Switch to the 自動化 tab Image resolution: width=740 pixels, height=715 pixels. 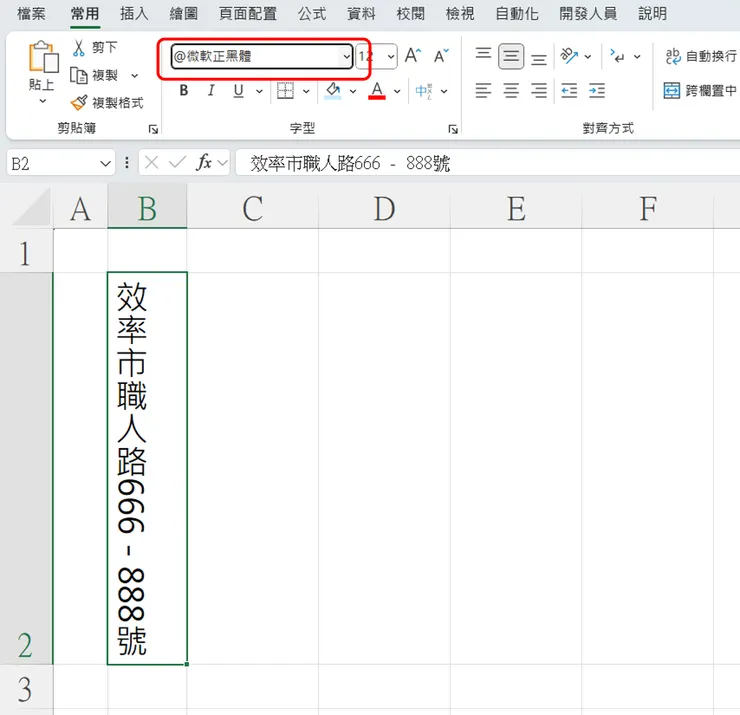pyautogui.click(x=517, y=14)
